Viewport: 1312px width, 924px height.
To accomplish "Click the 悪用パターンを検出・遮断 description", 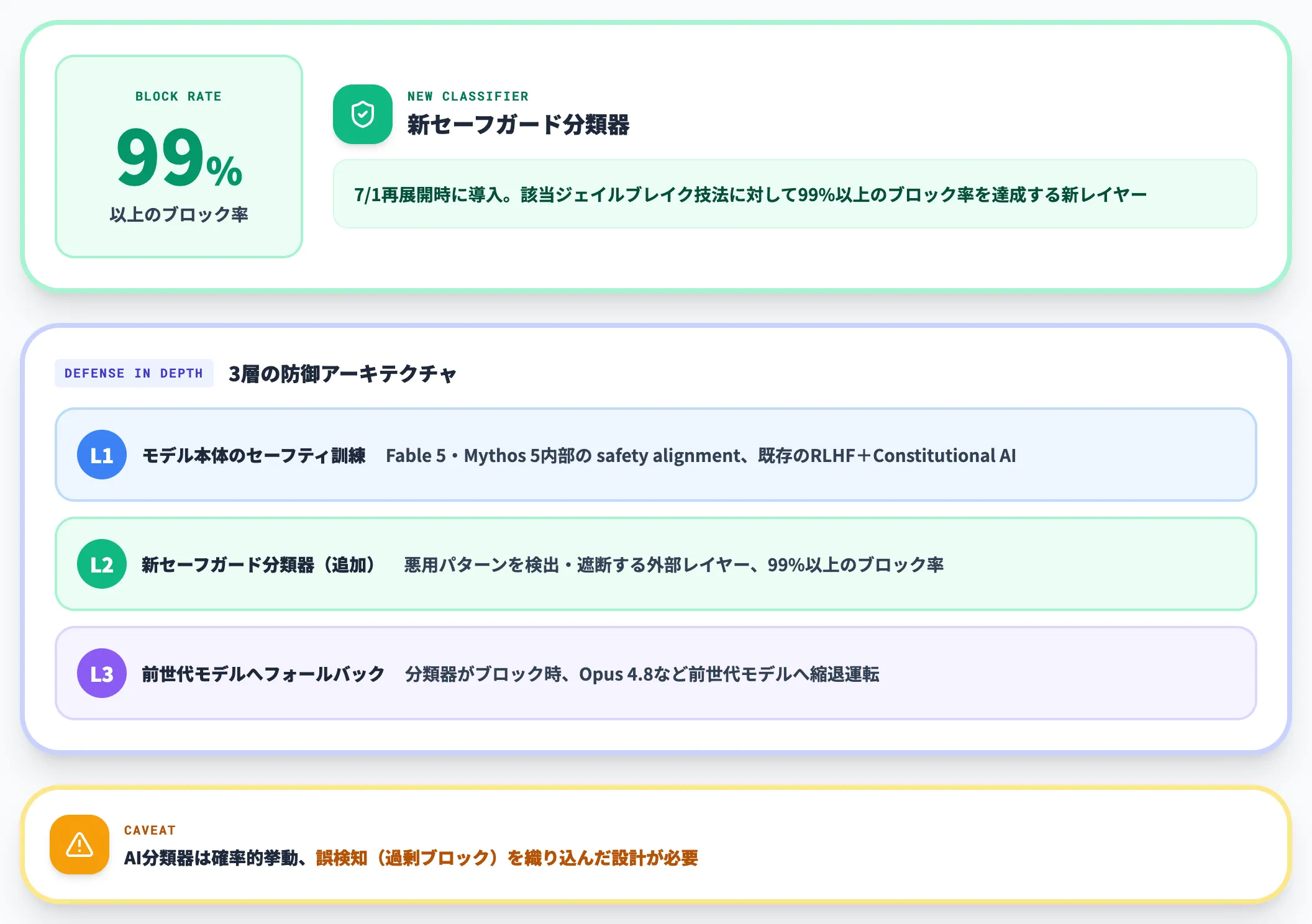I will pos(674,564).
